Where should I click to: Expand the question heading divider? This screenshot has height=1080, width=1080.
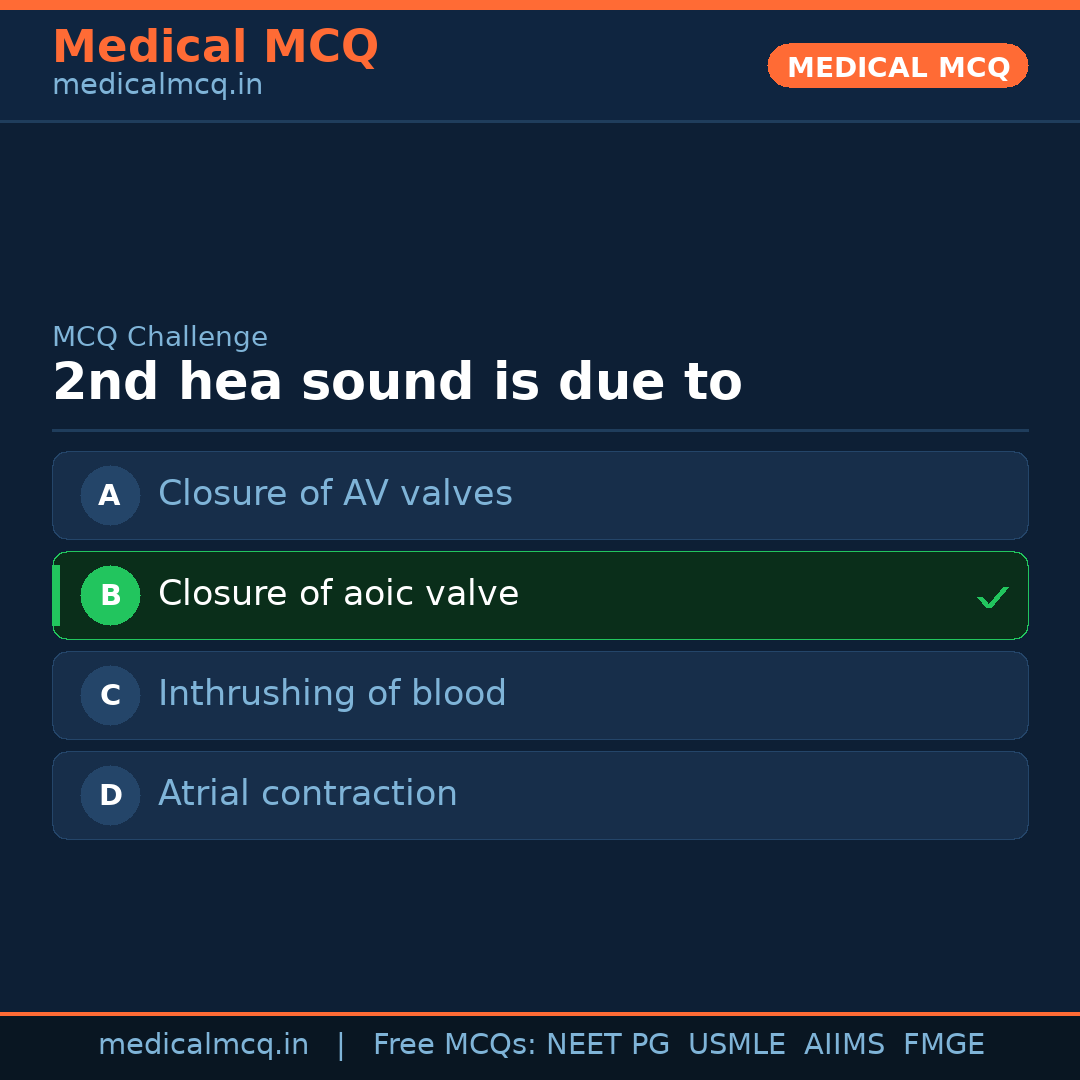[x=540, y=430]
